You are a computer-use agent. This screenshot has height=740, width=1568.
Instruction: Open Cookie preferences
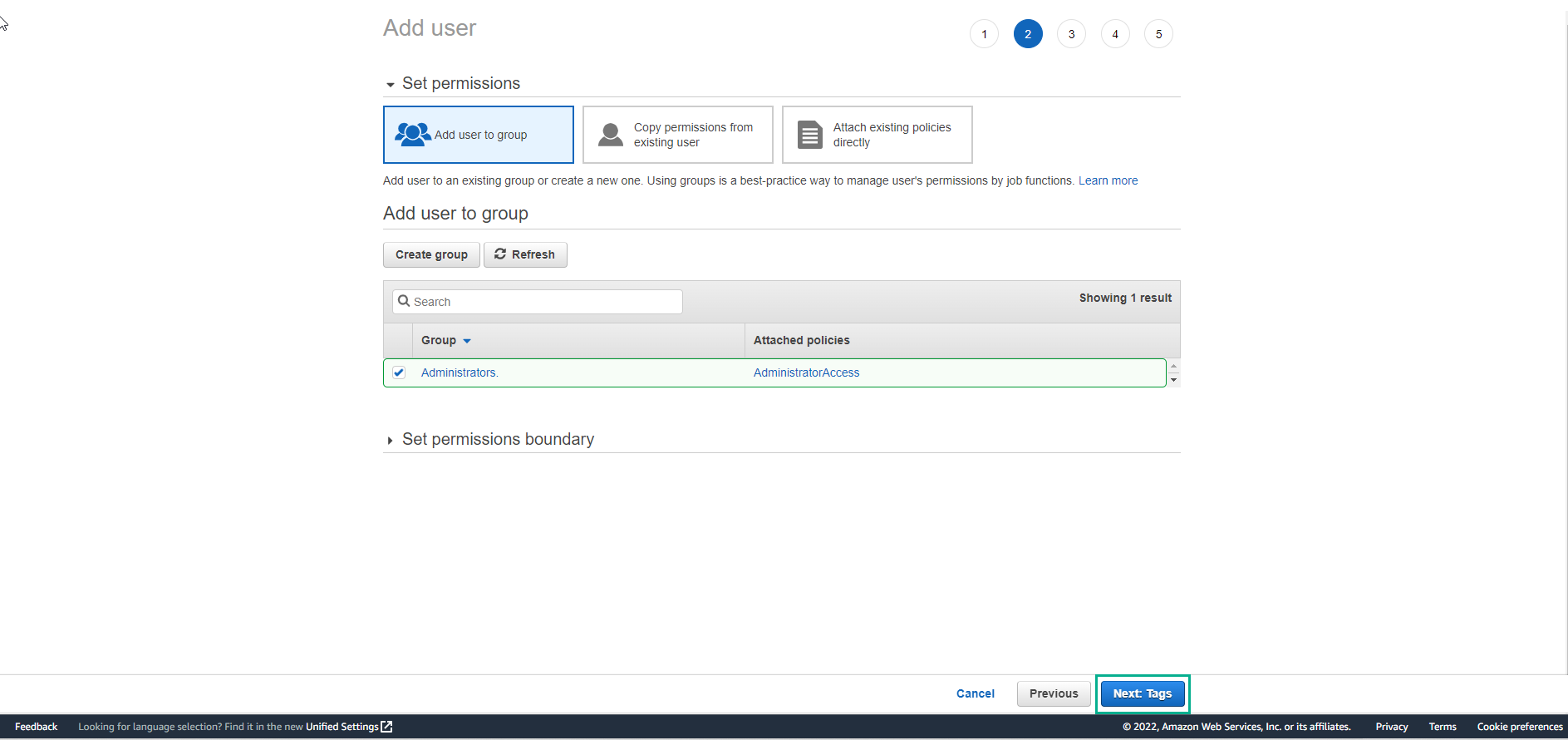[x=1520, y=727]
